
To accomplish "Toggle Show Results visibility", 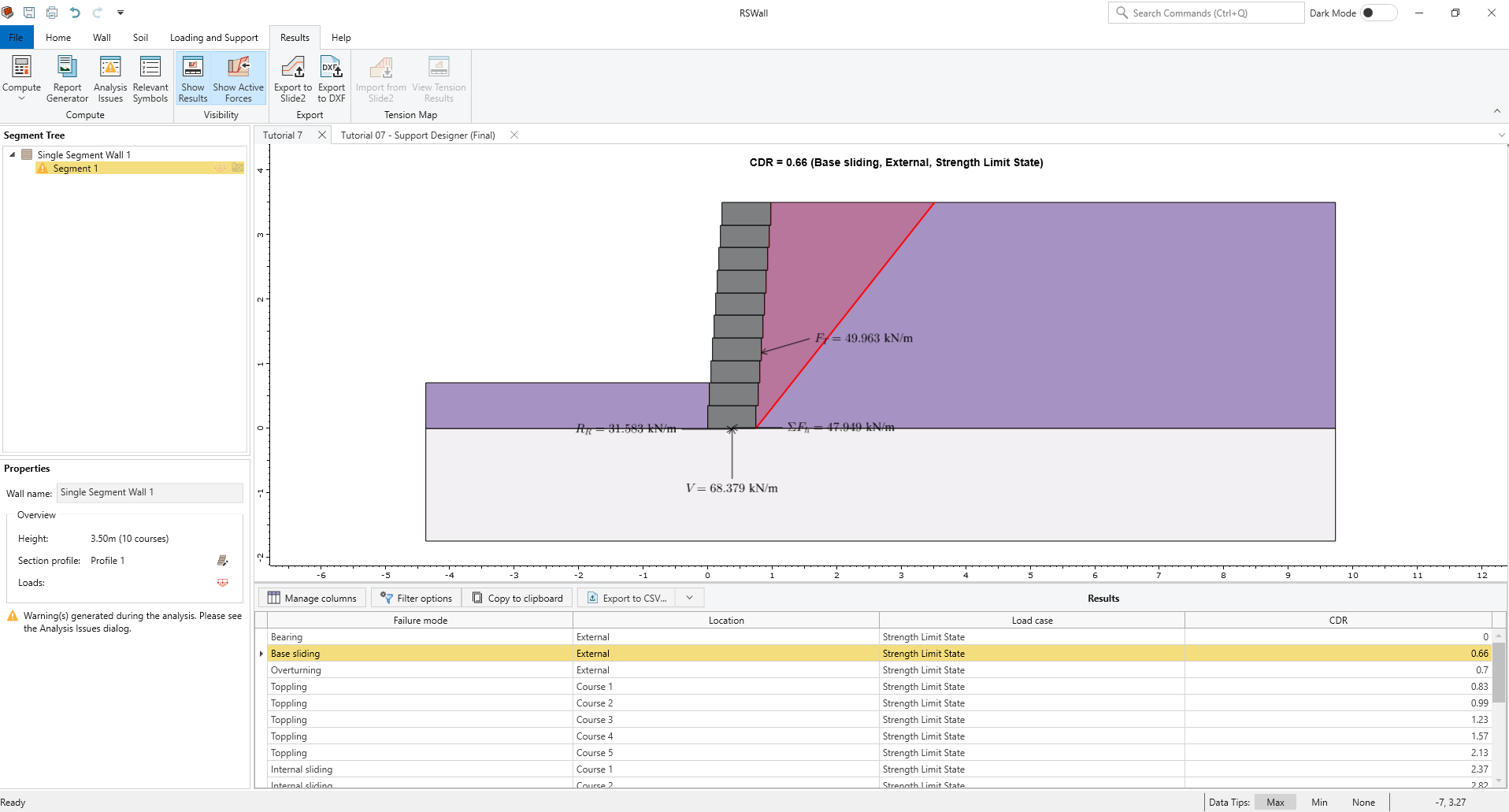I will (193, 79).
